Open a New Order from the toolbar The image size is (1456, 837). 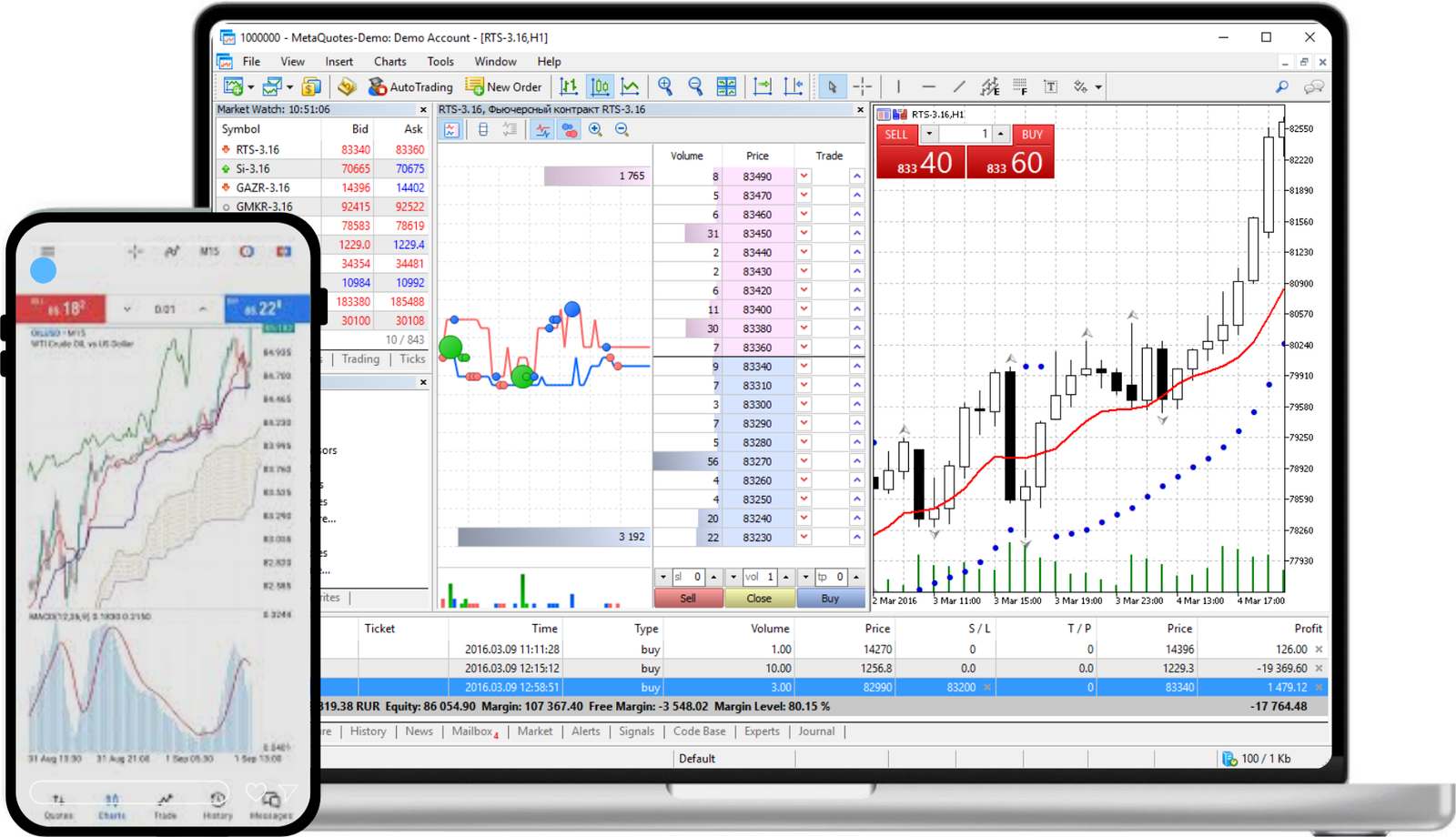click(505, 86)
